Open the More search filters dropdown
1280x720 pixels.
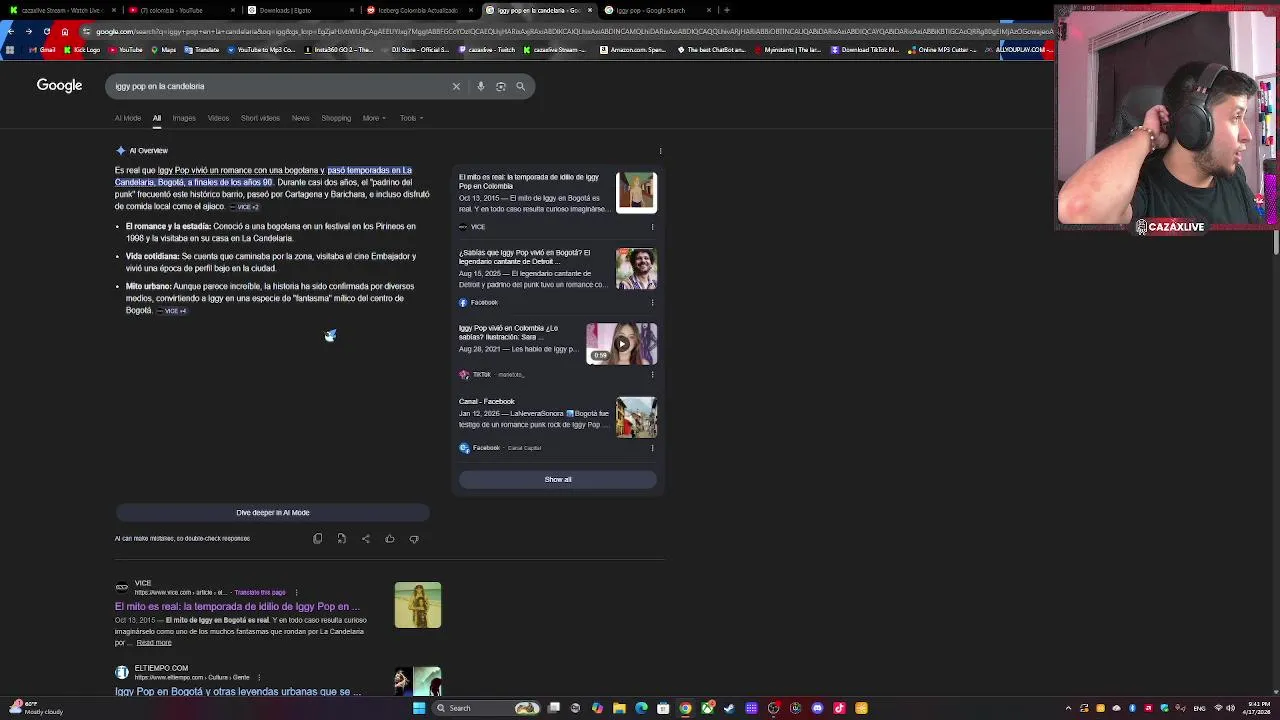click(374, 118)
